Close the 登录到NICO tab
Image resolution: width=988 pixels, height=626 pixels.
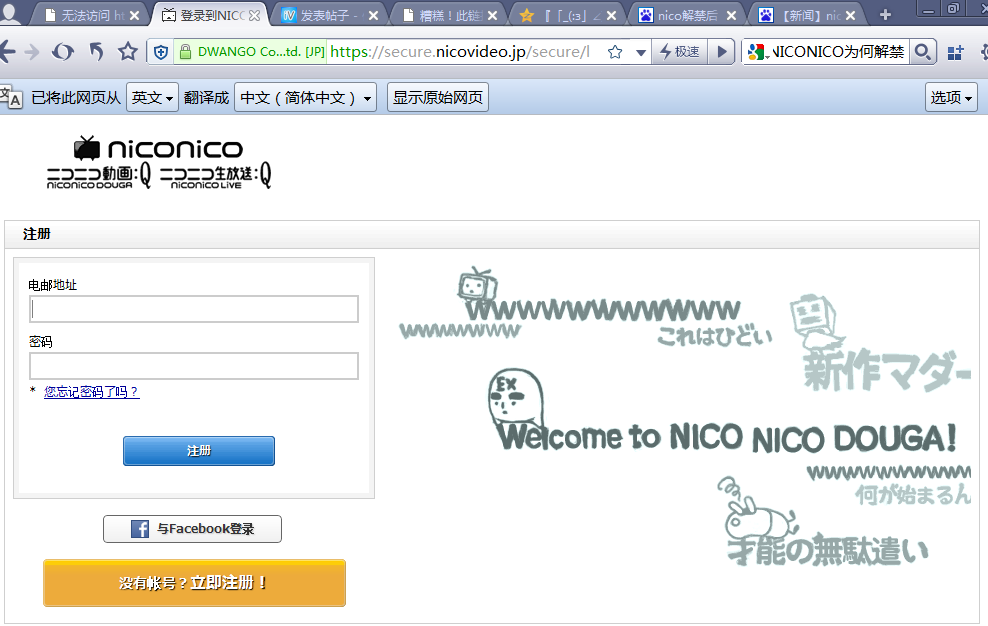click(x=254, y=16)
